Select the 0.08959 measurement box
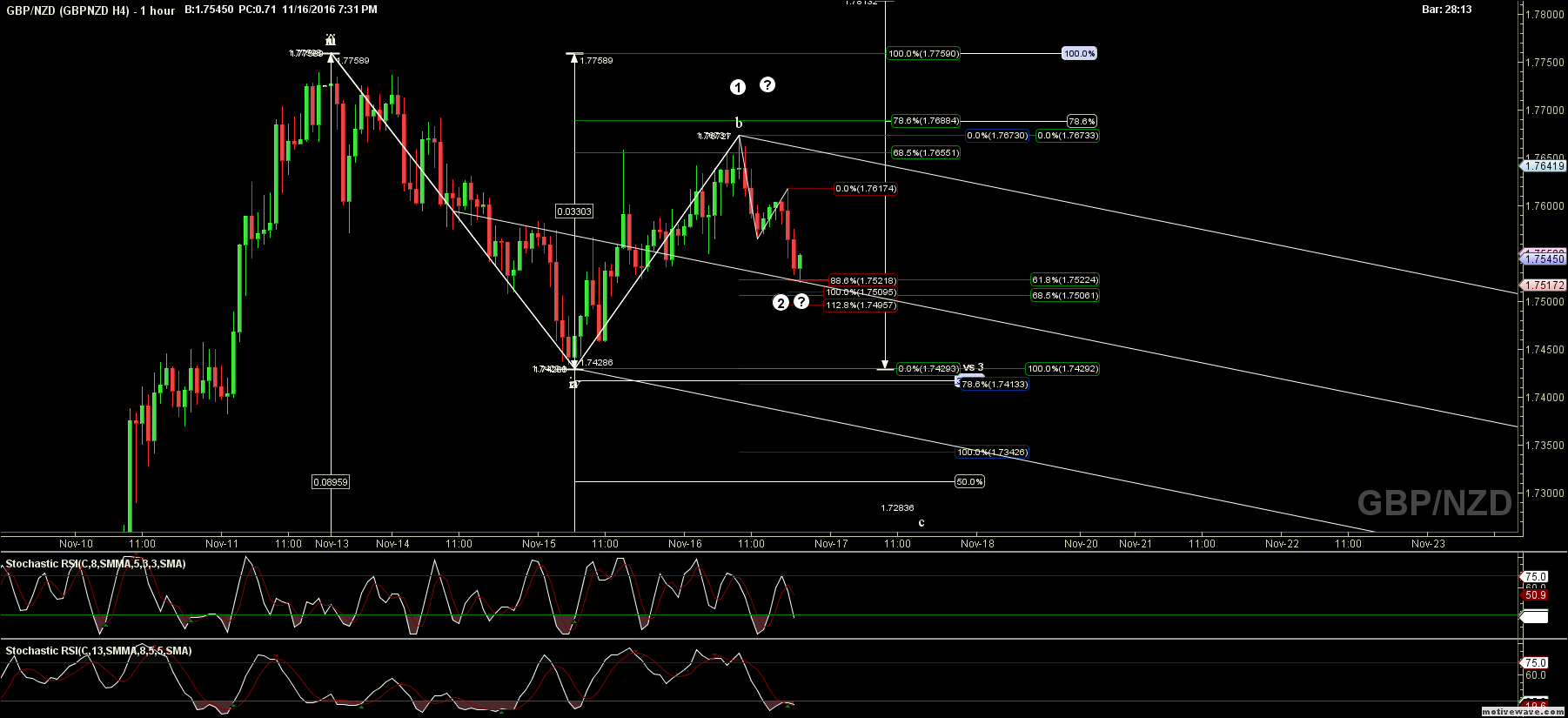This screenshot has width=1568, height=718. [331, 482]
